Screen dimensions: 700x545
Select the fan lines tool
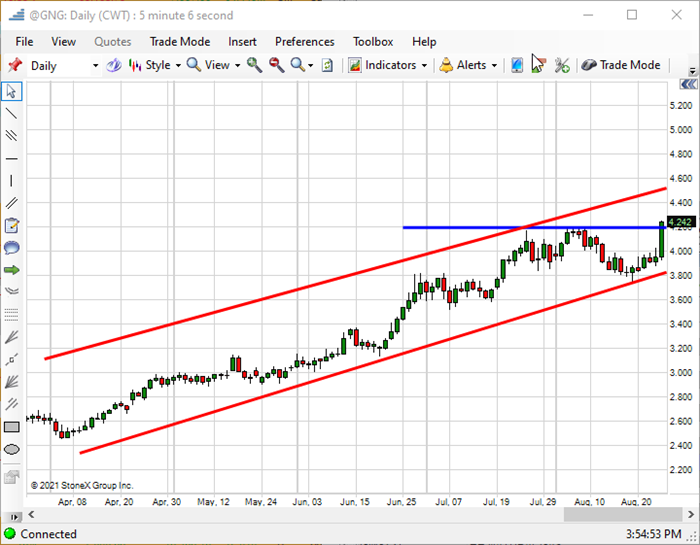[11, 337]
